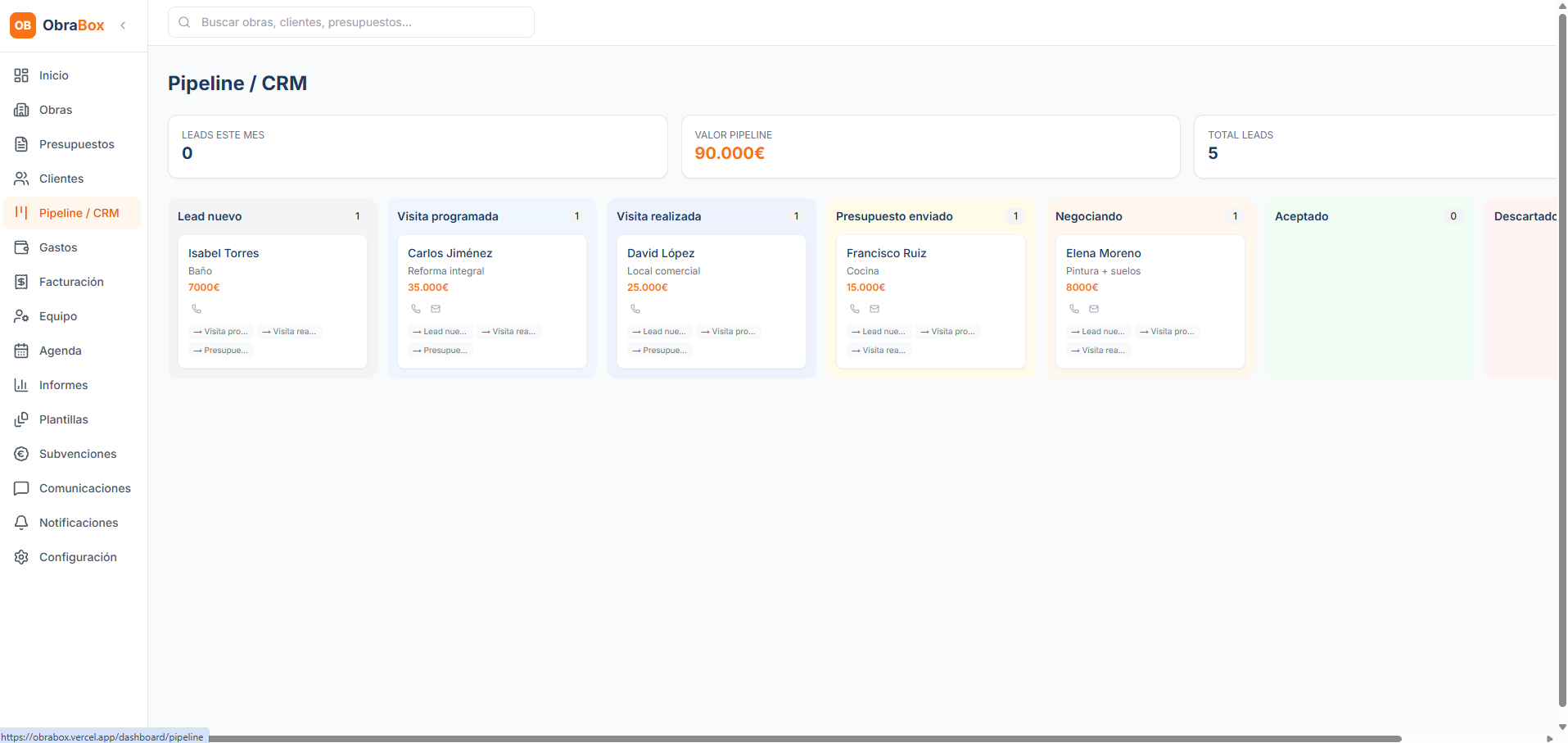This screenshot has width=1568, height=743.
Task: Email Elena Moreno using the envelope icon
Action: click(x=1094, y=309)
